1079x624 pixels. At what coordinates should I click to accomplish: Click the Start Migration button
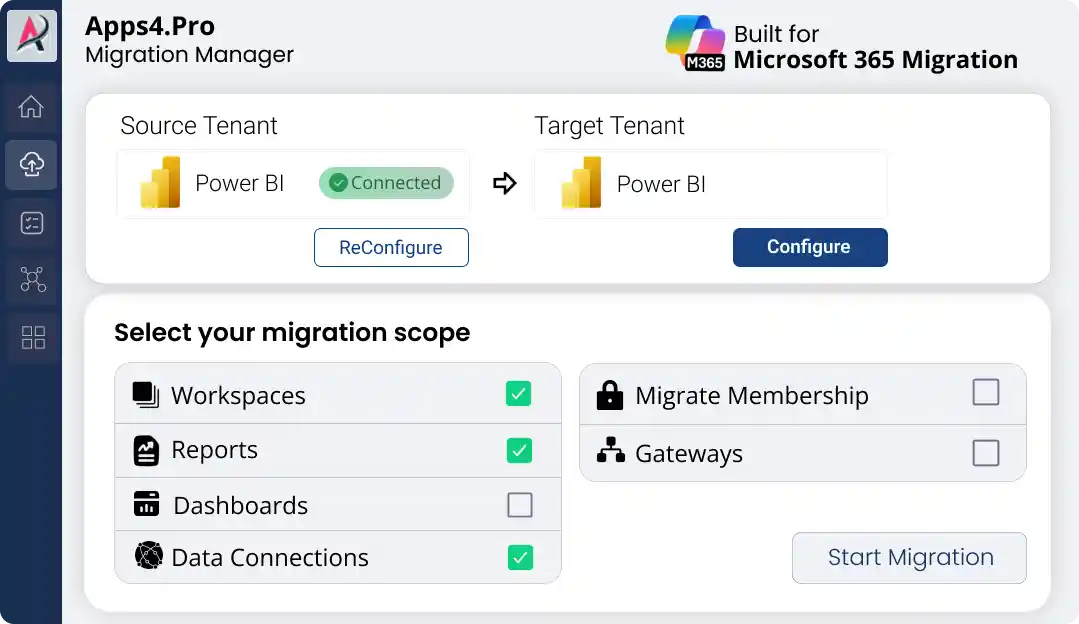pos(909,557)
